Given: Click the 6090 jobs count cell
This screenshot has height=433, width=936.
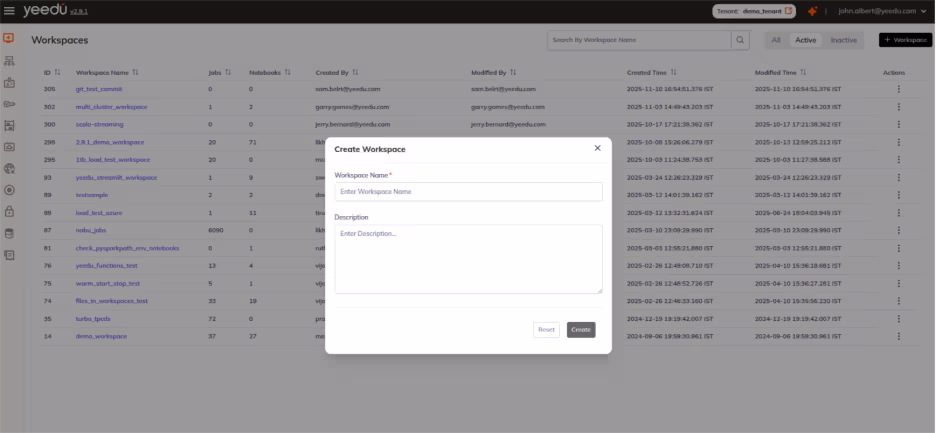Looking at the screenshot, I should tap(215, 230).
